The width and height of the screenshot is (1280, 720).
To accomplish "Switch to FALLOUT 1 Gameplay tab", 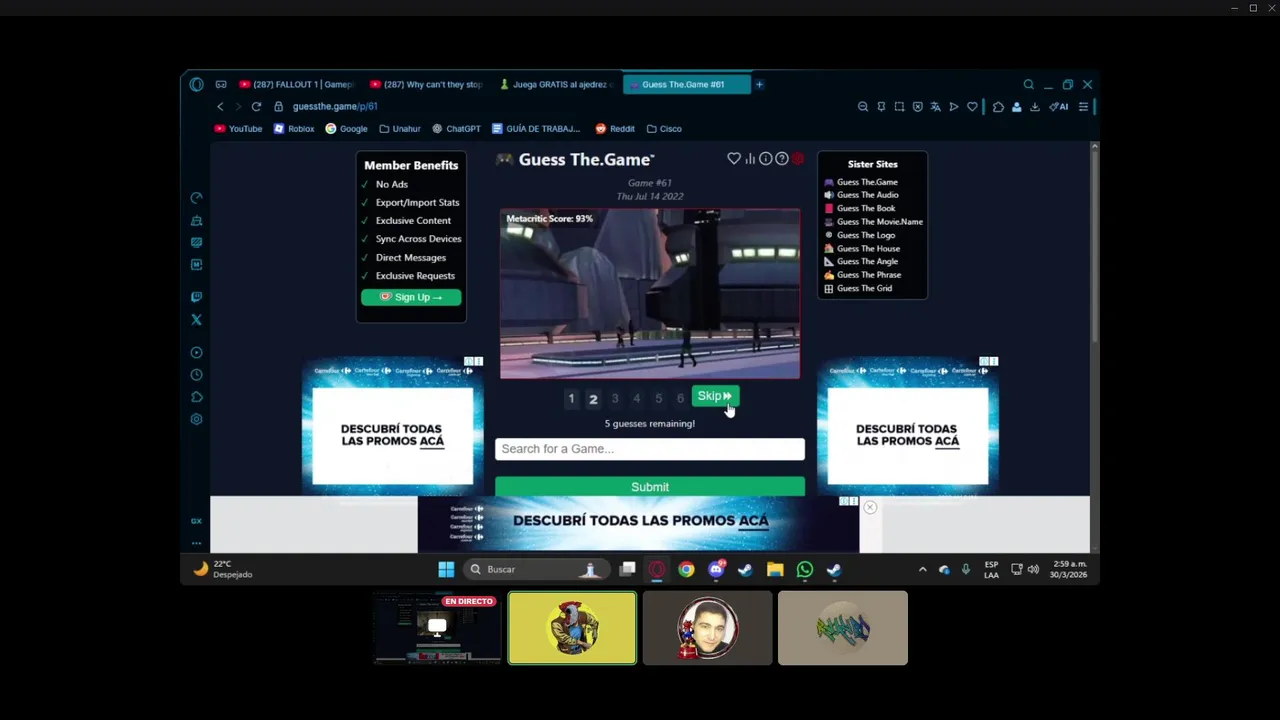I will click(297, 84).
